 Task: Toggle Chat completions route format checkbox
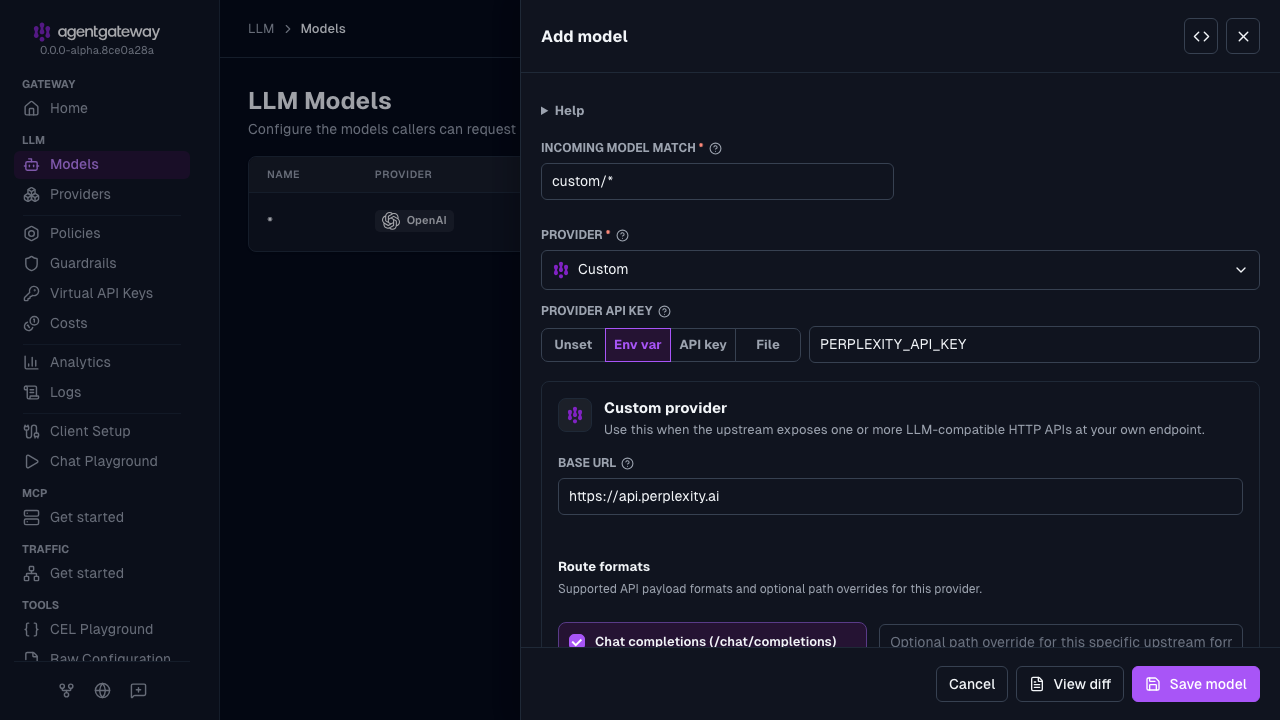pyautogui.click(x=577, y=642)
